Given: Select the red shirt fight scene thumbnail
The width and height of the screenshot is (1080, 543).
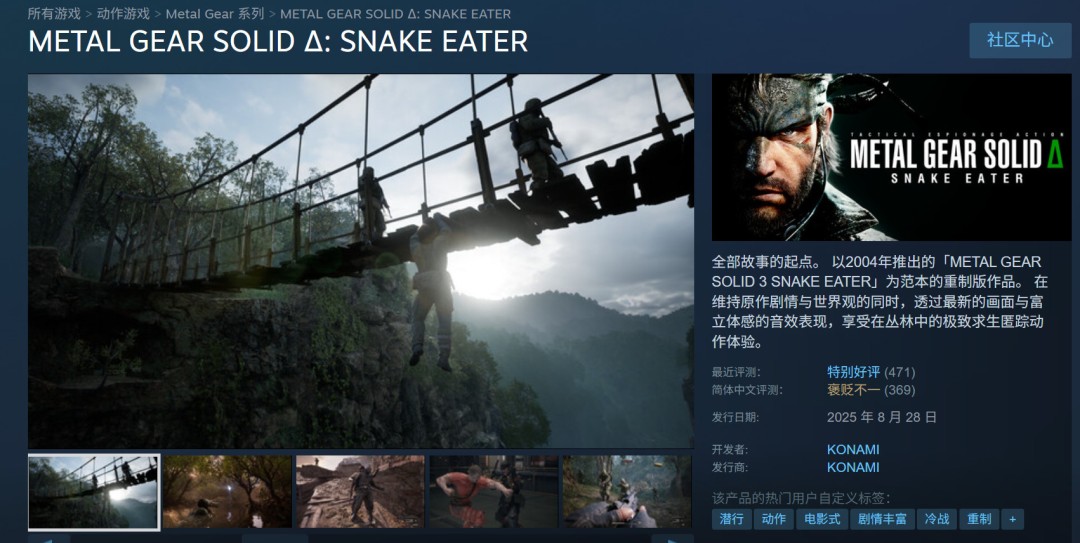Looking at the screenshot, I should point(494,491).
